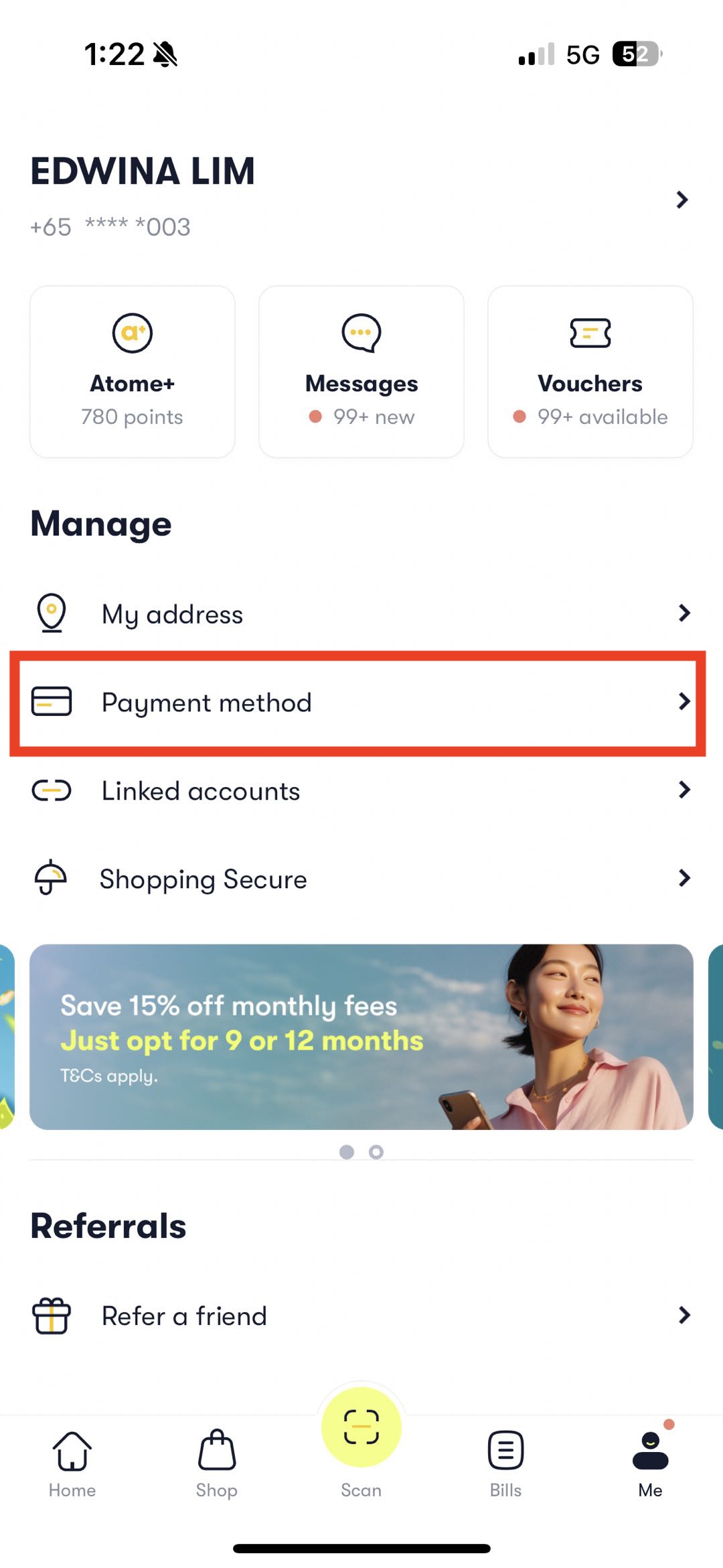Open the Vouchers ticket icon

590,333
